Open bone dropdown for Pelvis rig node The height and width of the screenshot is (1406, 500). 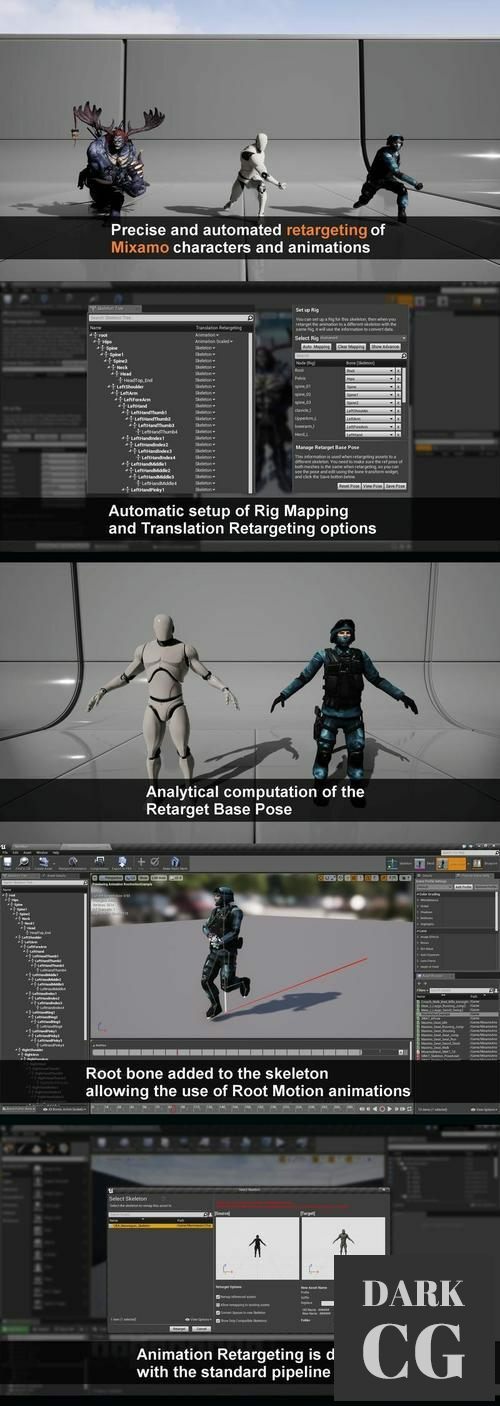pos(370,379)
